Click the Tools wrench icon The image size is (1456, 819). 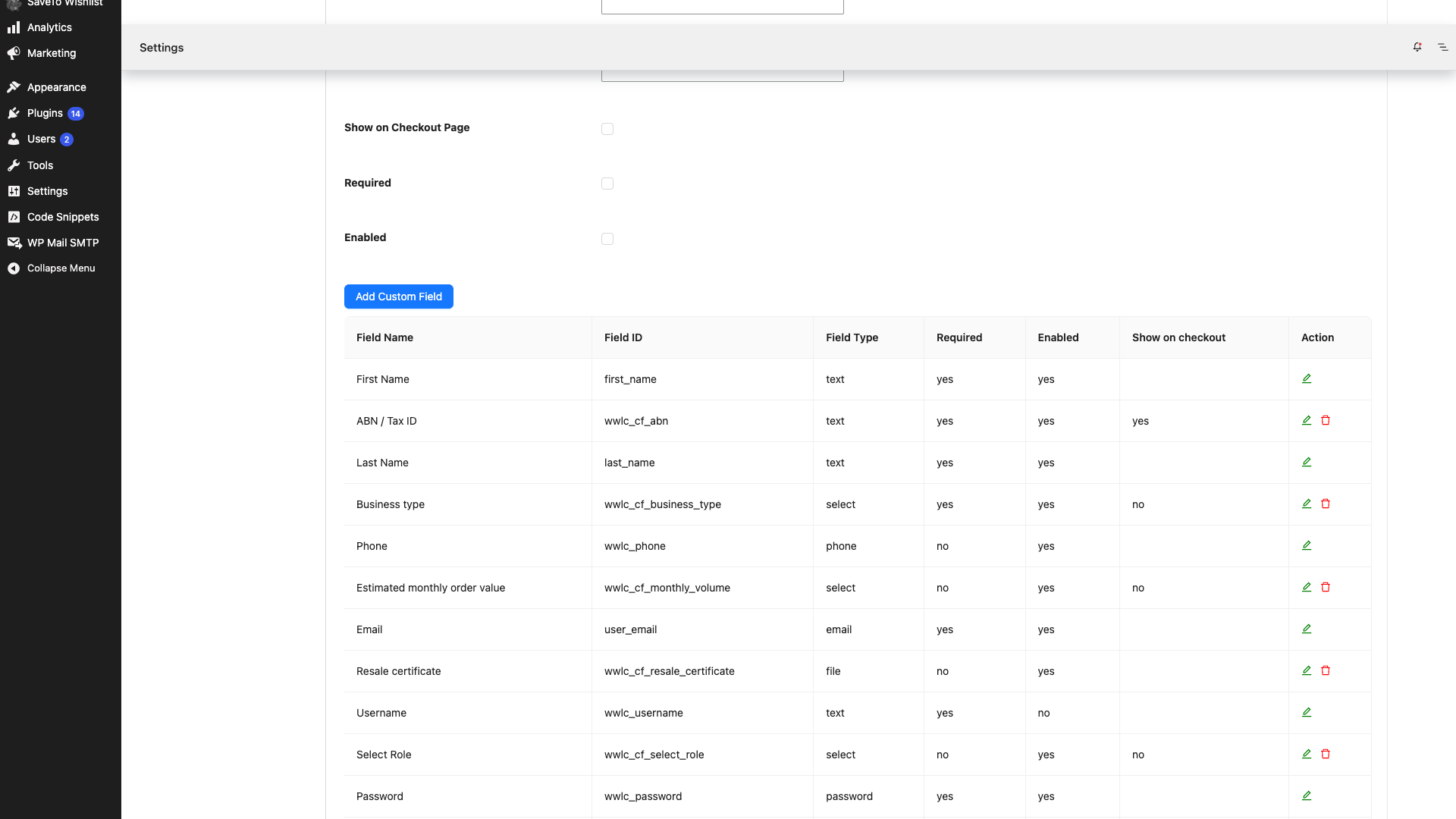14,165
